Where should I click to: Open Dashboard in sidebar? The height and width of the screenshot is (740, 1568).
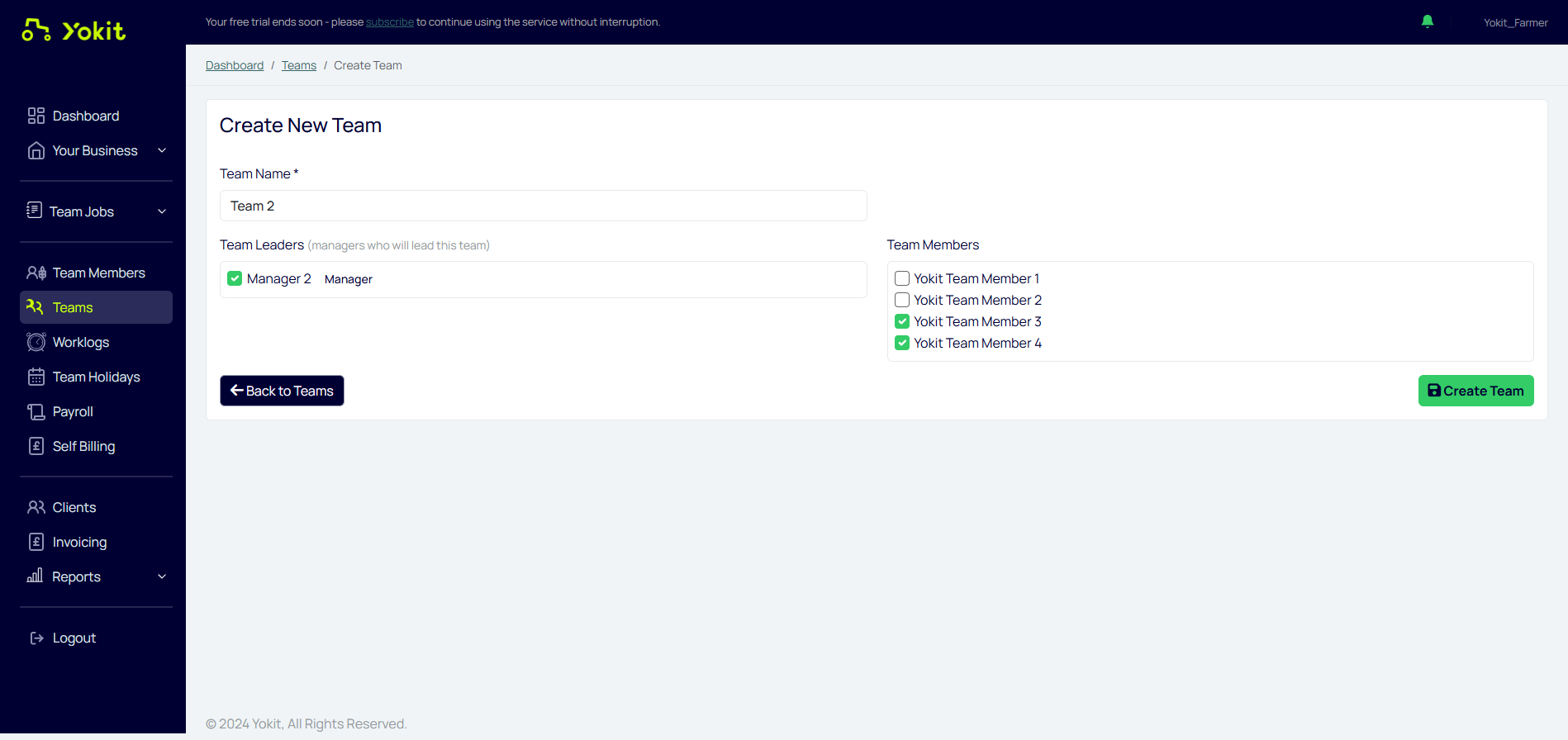(96, 116)
